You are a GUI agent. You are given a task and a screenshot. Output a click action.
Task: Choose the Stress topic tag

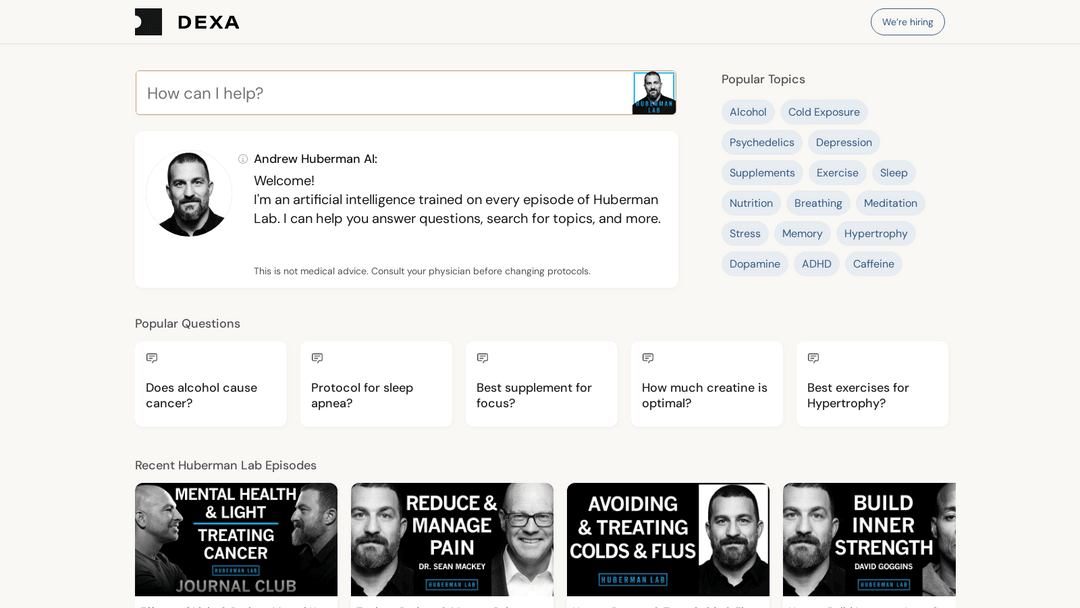click(x=745, y=233)
